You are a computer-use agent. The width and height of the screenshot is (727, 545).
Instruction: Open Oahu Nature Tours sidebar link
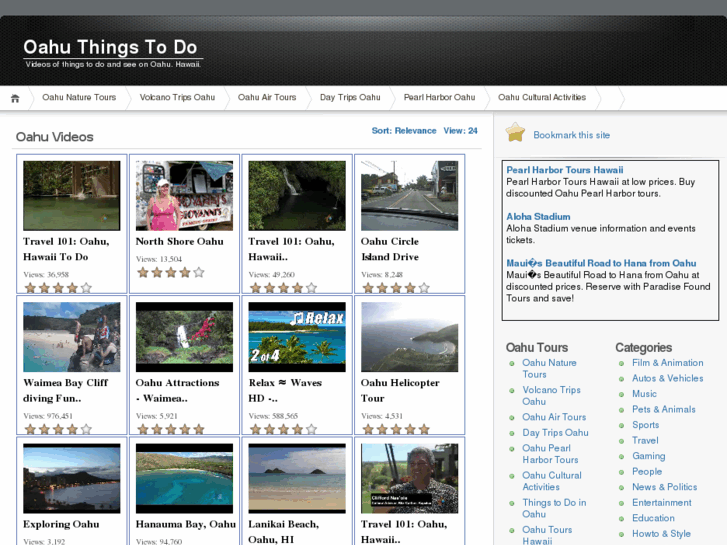549,369
